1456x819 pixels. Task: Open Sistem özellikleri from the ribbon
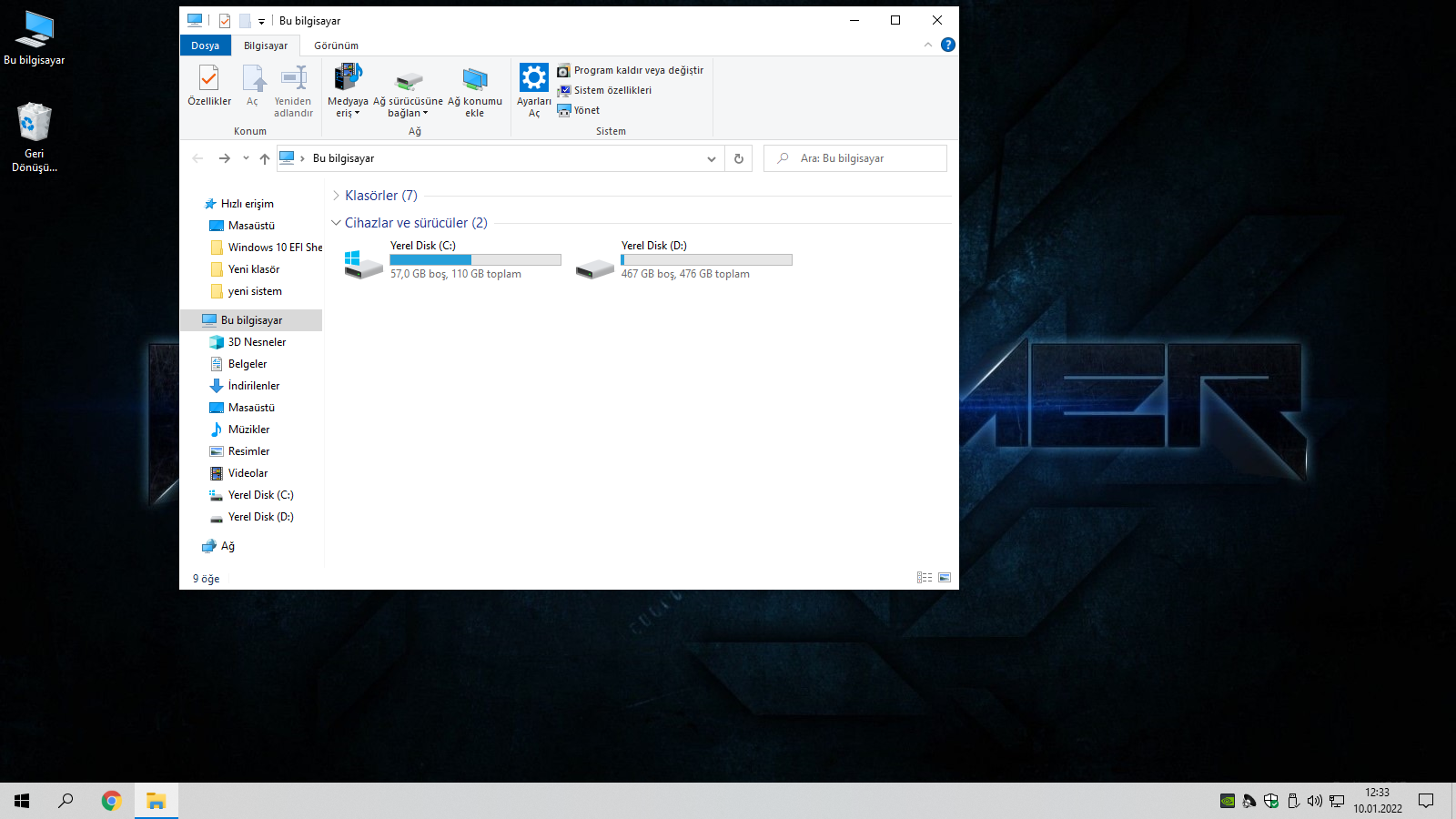coord(612,90)
